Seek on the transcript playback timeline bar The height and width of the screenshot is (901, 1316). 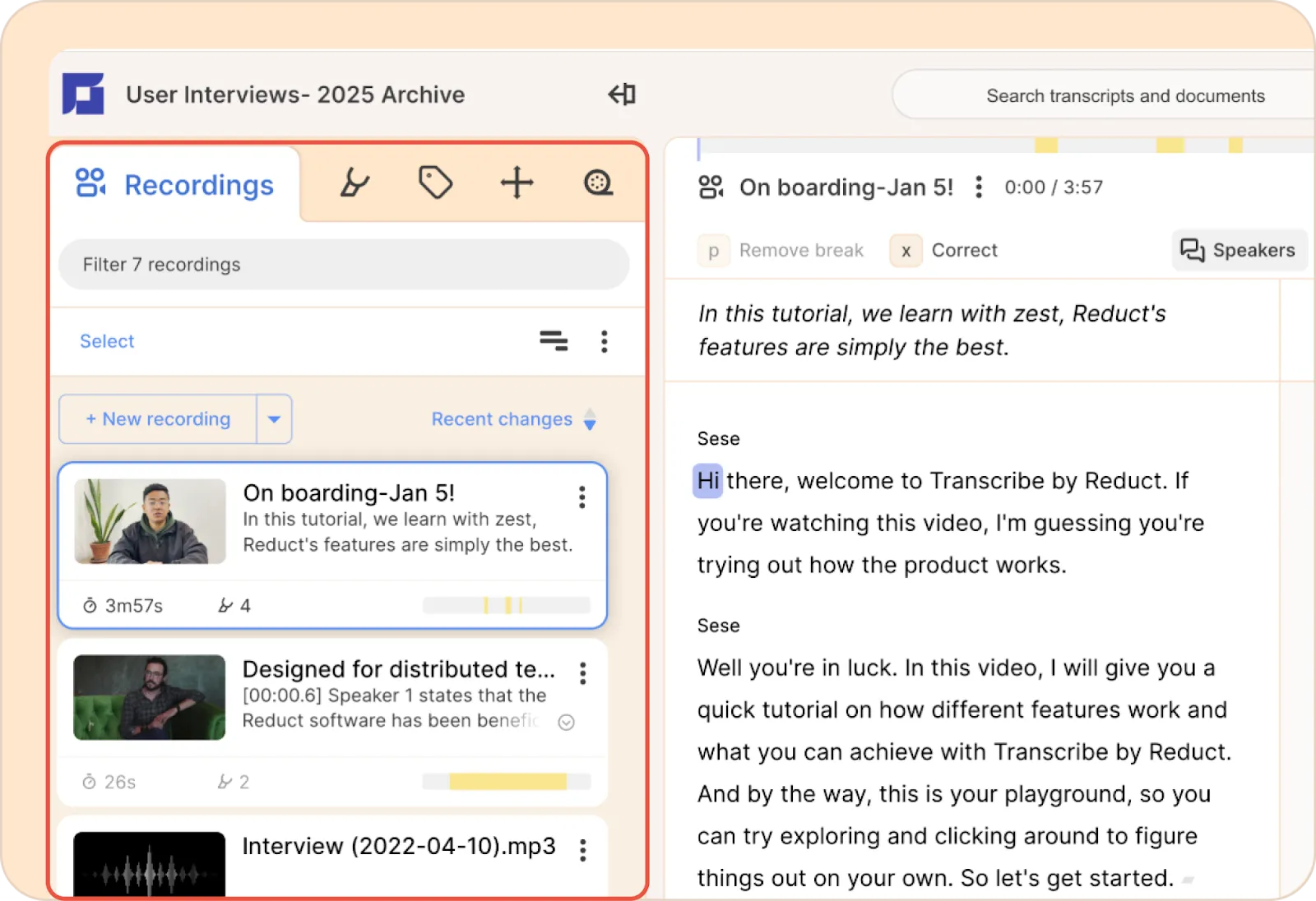[x=1006, y=146]
